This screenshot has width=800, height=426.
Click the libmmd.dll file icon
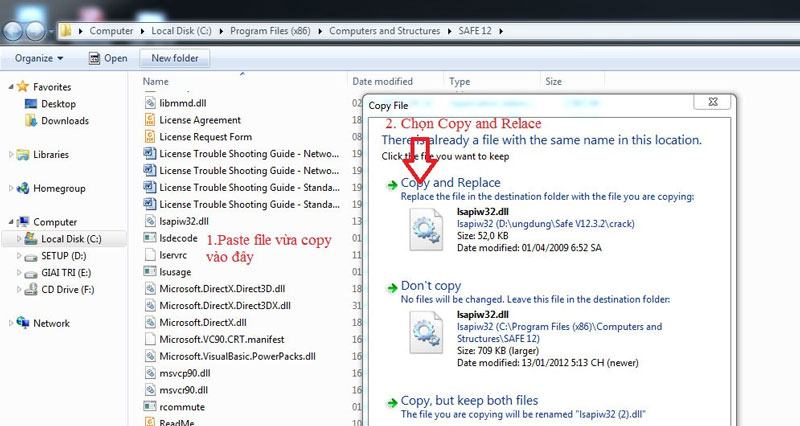[x=150, y=103]
